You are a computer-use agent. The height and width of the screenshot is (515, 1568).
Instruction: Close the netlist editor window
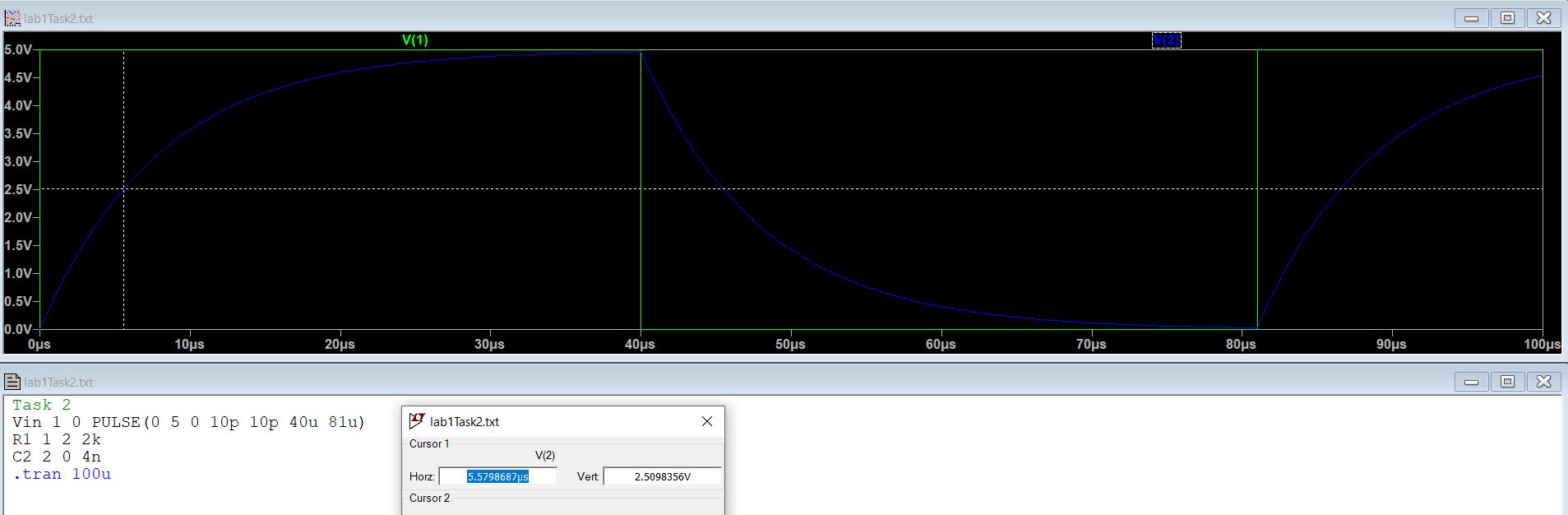[x=1543, y=382]
